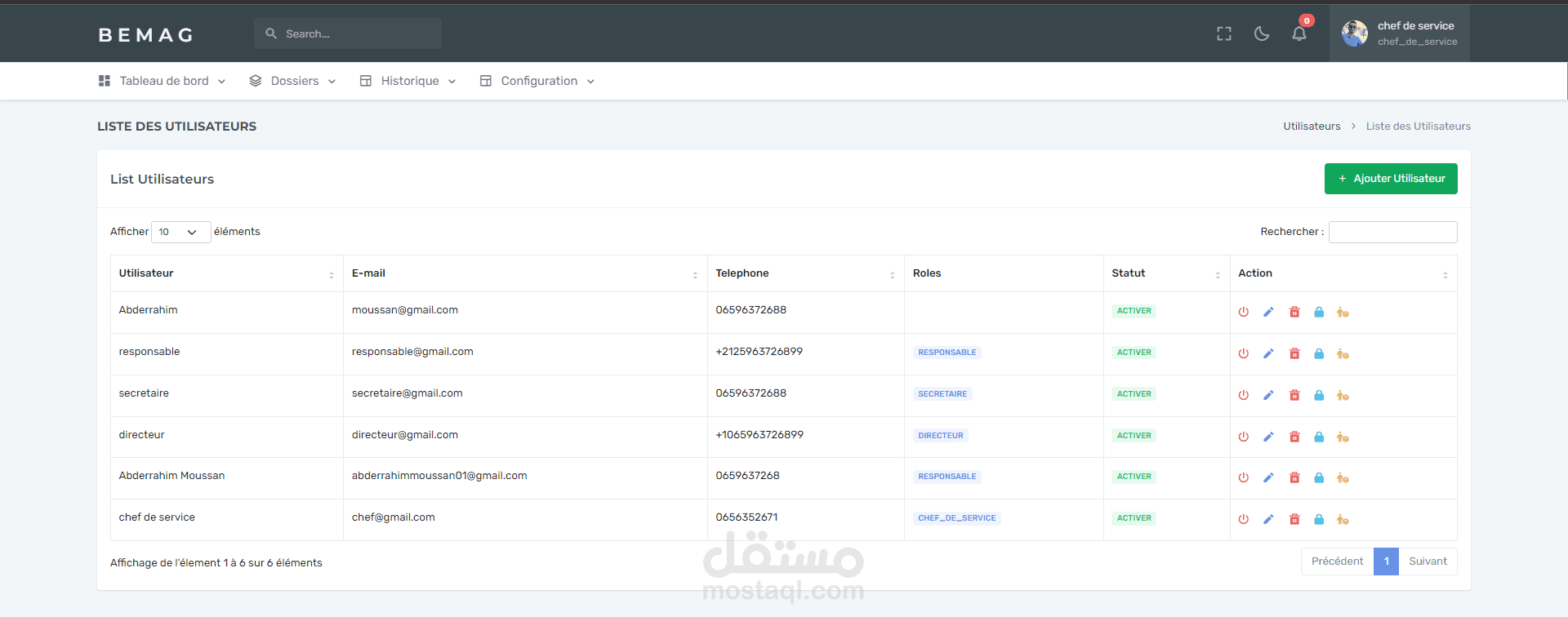Assign role icon for moussan@gmail.com row
The width and height of the screenshot is (1568, 617).
click(1343, 312)
